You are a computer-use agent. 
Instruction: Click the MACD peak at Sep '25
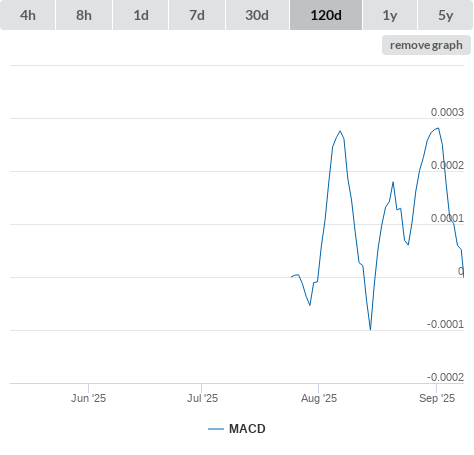click(x=438, y=128)
